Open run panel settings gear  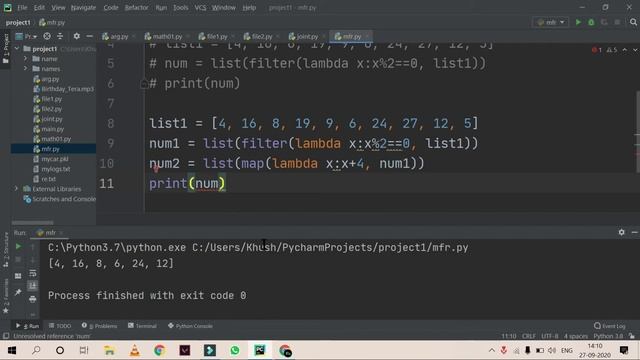click(x=621, y=232)
